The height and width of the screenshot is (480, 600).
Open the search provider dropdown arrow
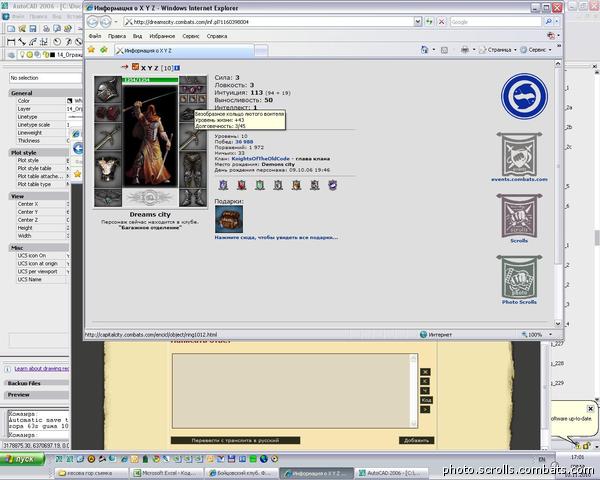pyautogui.click(x=557, y=22)
